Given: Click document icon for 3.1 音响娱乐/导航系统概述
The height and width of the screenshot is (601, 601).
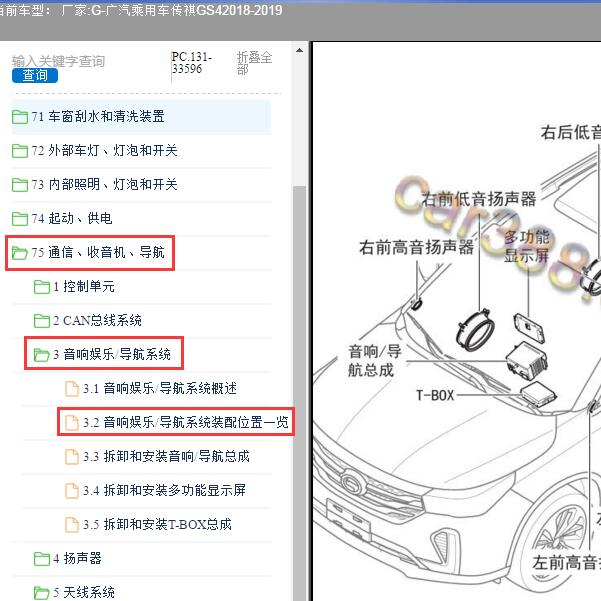Looking at the screenshot, I should point(72,389).
